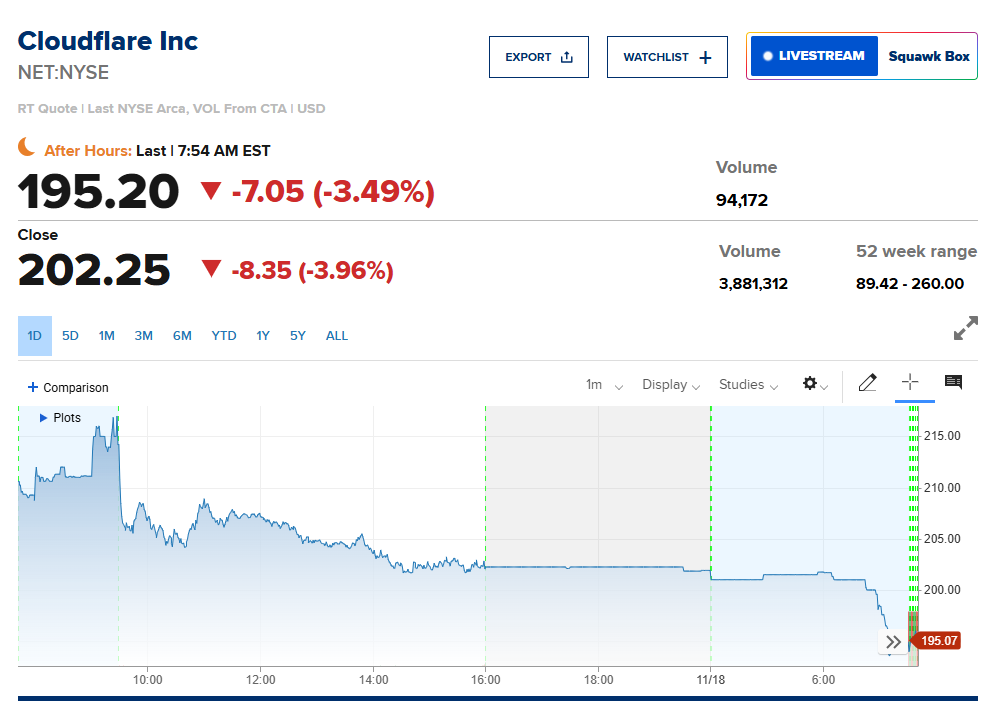The height and width of the screenshot is (704, 996).
Task: Show the ALL time range
Action: [x=337, y=336]
